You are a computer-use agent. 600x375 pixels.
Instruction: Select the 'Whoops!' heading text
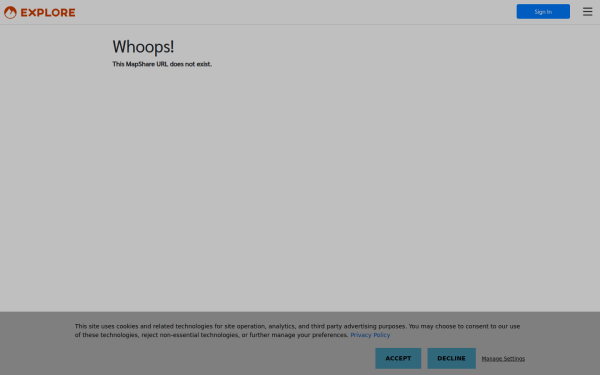[143, 47]
